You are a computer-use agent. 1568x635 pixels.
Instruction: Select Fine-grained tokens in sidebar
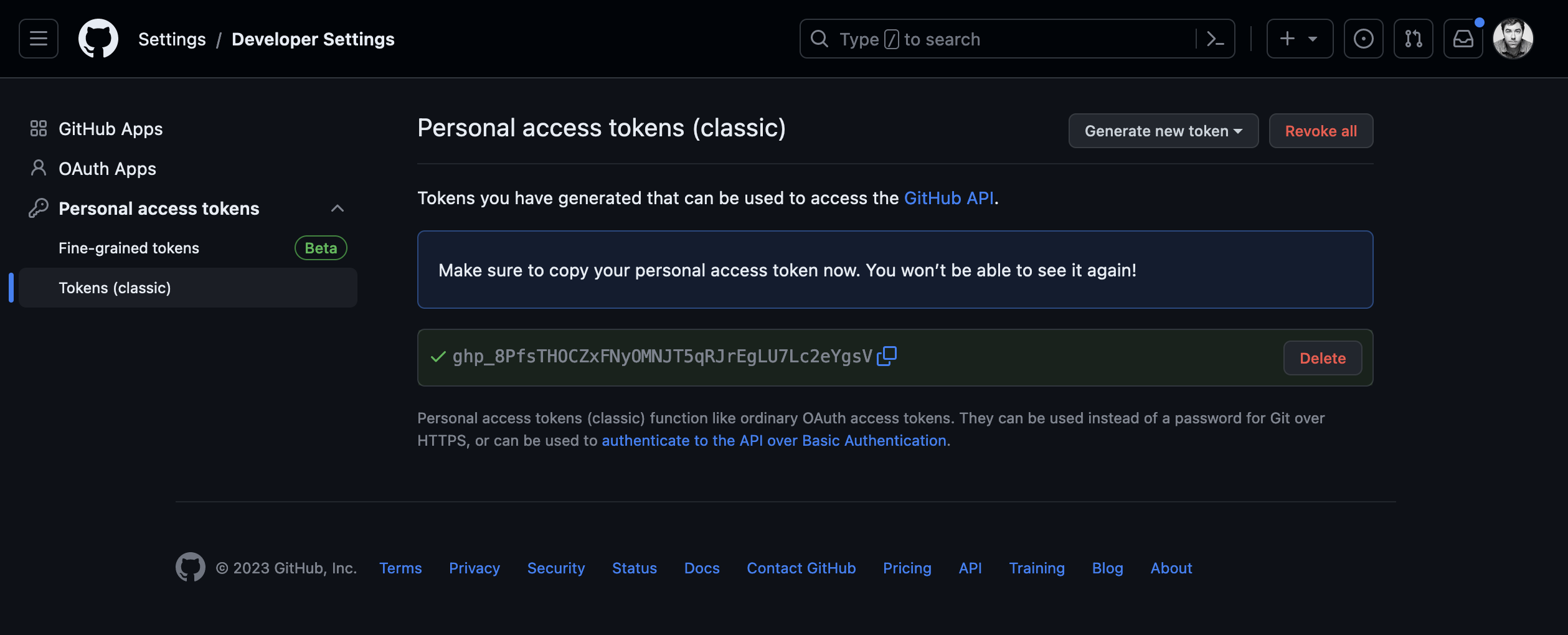pos(129,247)
